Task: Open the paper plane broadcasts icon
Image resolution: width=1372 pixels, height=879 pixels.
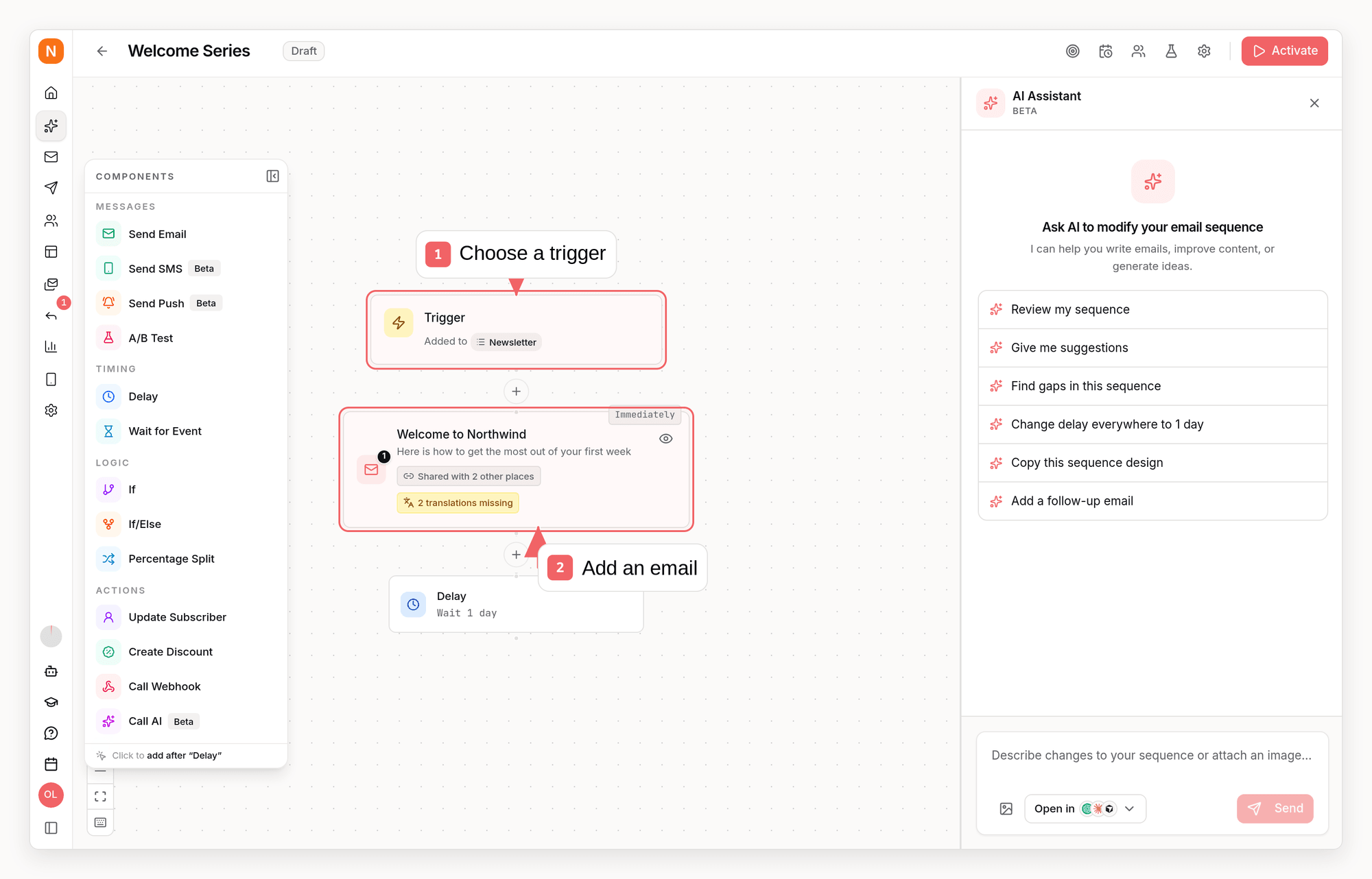Action: pyautogui.click(x=51, y=188)
